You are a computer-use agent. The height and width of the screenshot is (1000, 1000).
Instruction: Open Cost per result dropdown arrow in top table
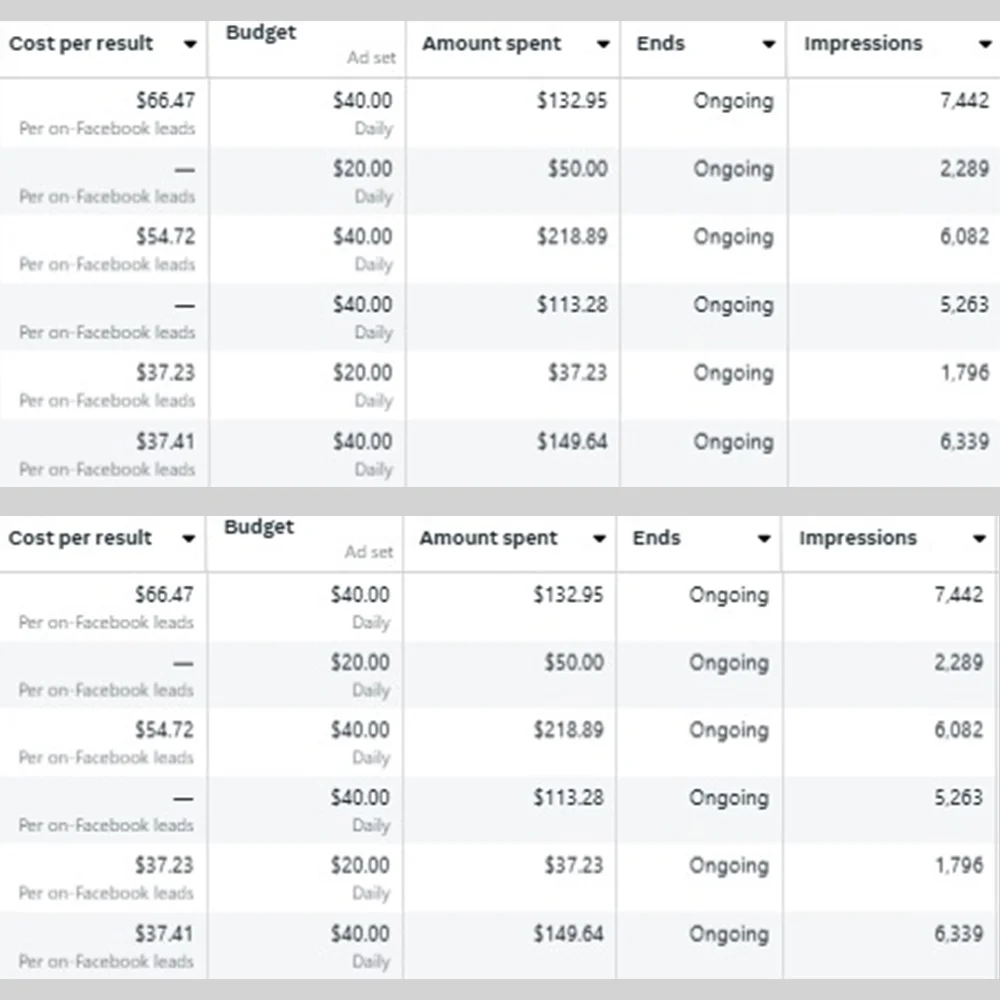tap(189, 45)
